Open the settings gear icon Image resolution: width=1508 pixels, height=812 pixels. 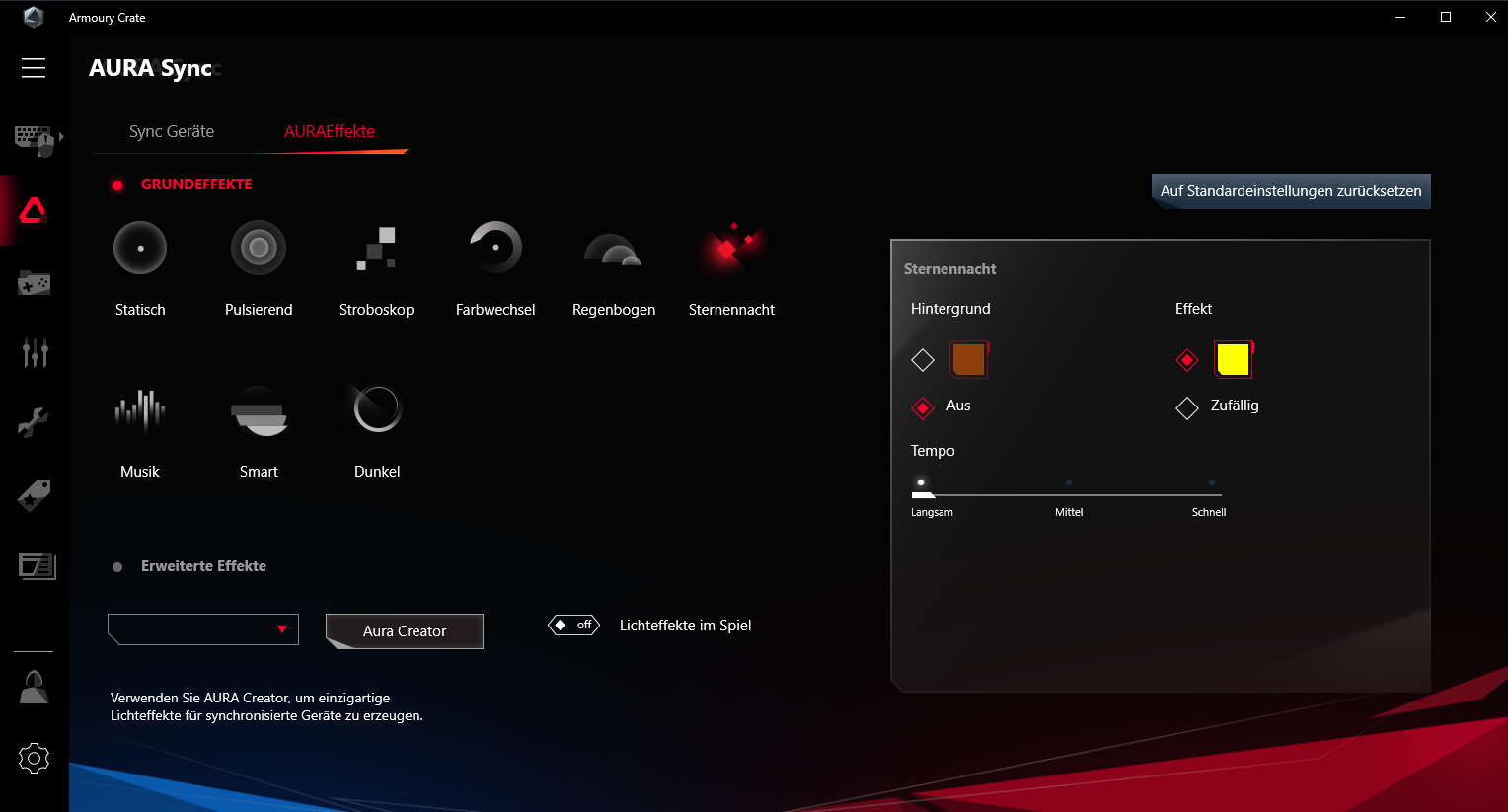[x=34, y=758]
